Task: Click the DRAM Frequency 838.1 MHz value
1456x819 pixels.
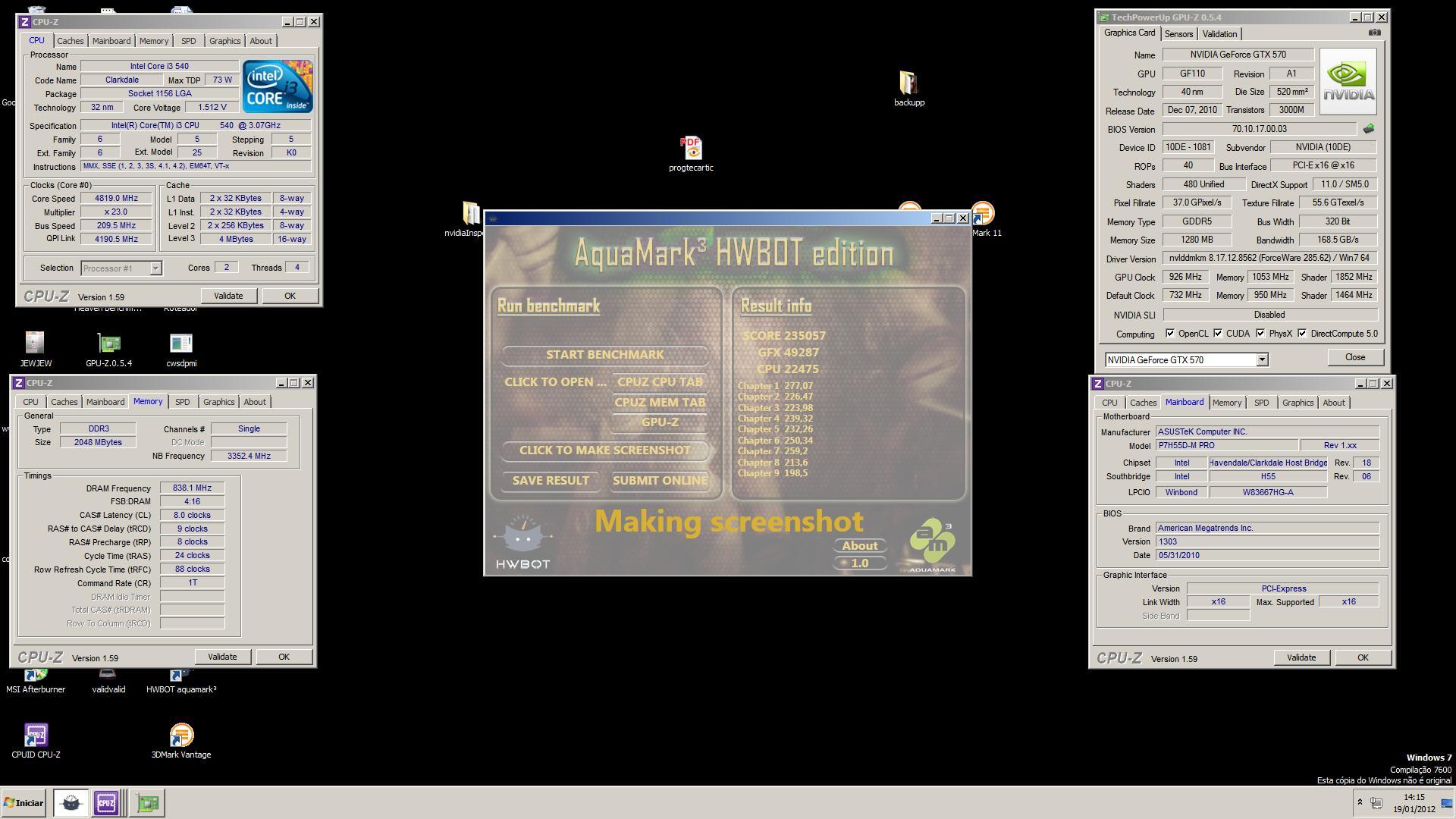Action: [x=192, y=488]
